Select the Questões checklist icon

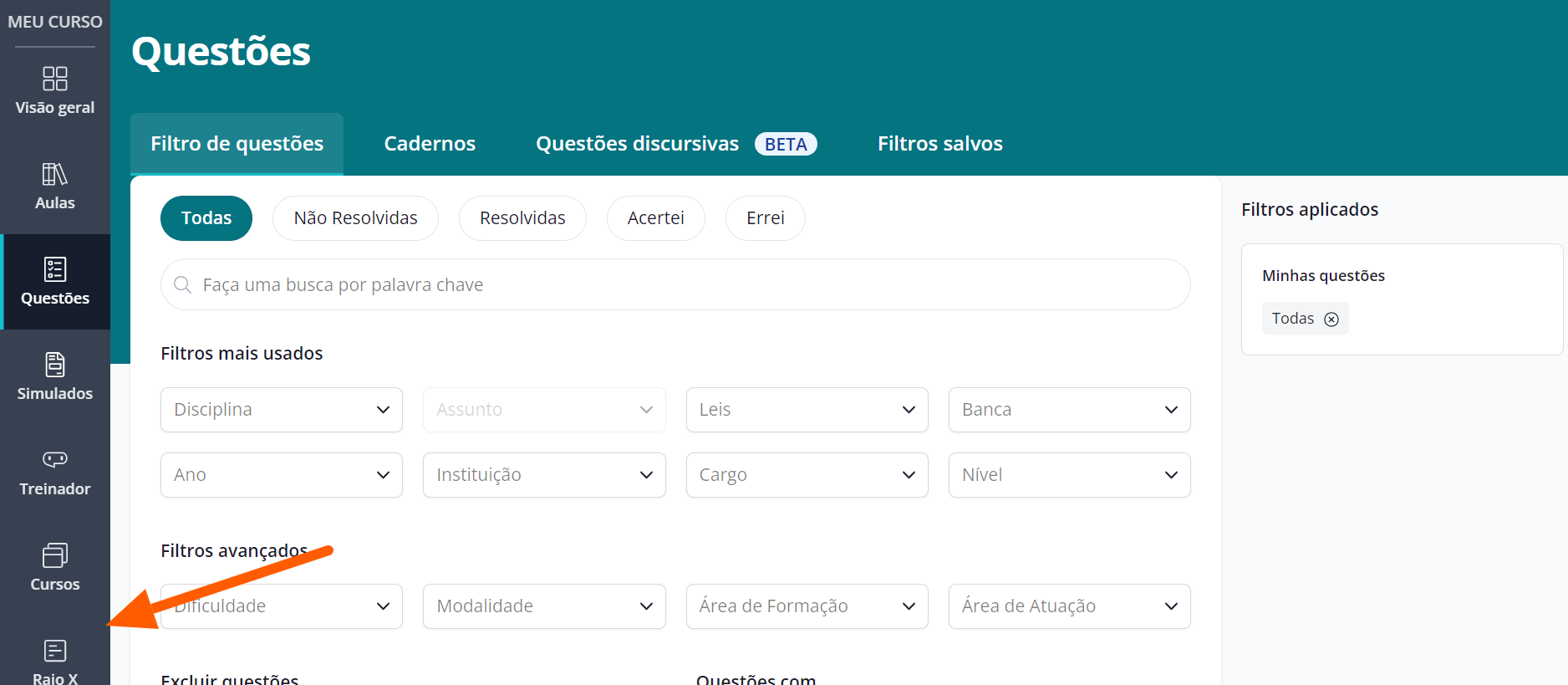click(x=55, y=269)
